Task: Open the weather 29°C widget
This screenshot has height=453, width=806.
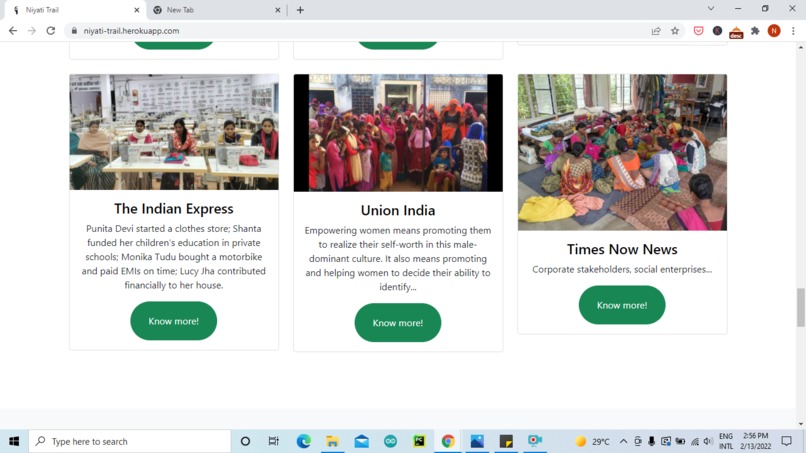Action: point(592,441)
